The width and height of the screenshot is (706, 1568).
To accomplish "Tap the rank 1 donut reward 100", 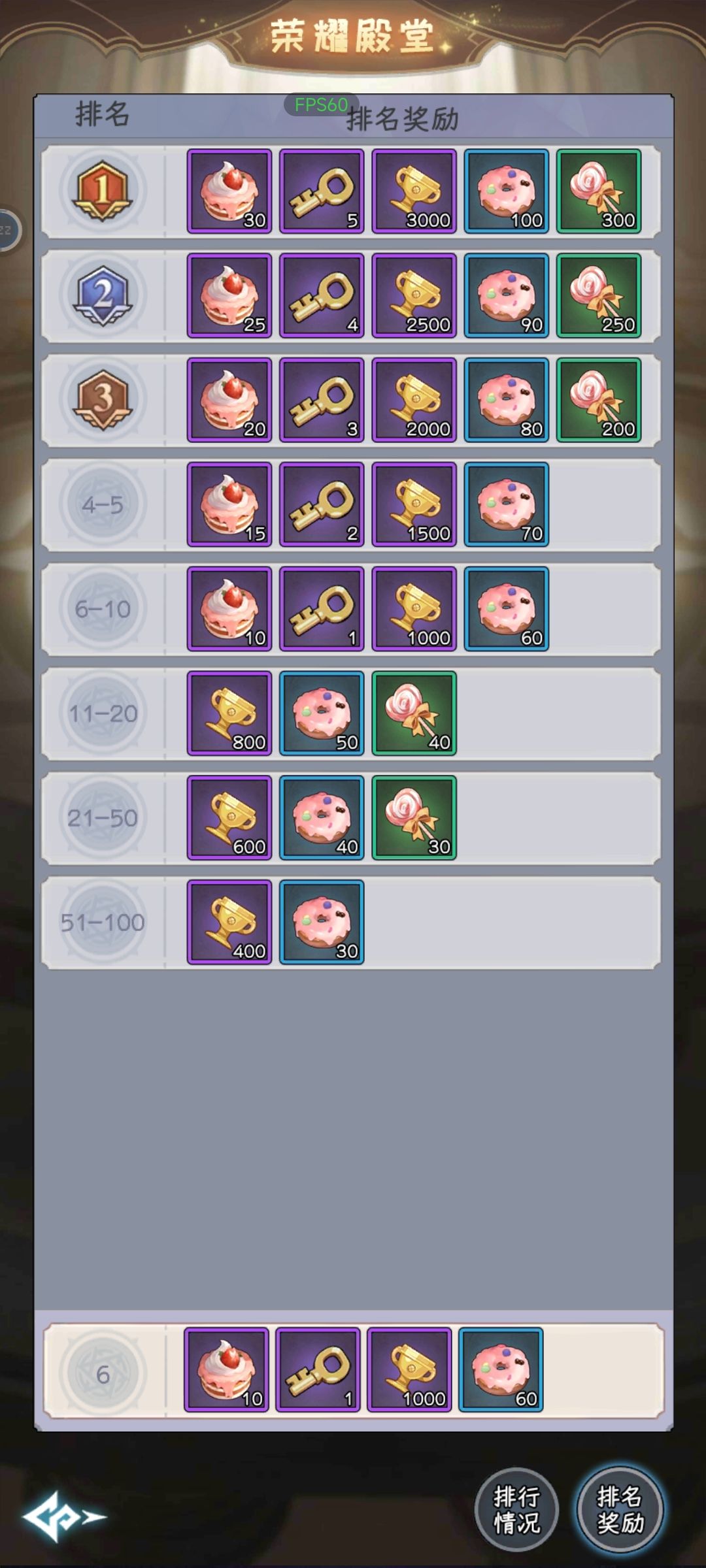I will pos(507,191).
